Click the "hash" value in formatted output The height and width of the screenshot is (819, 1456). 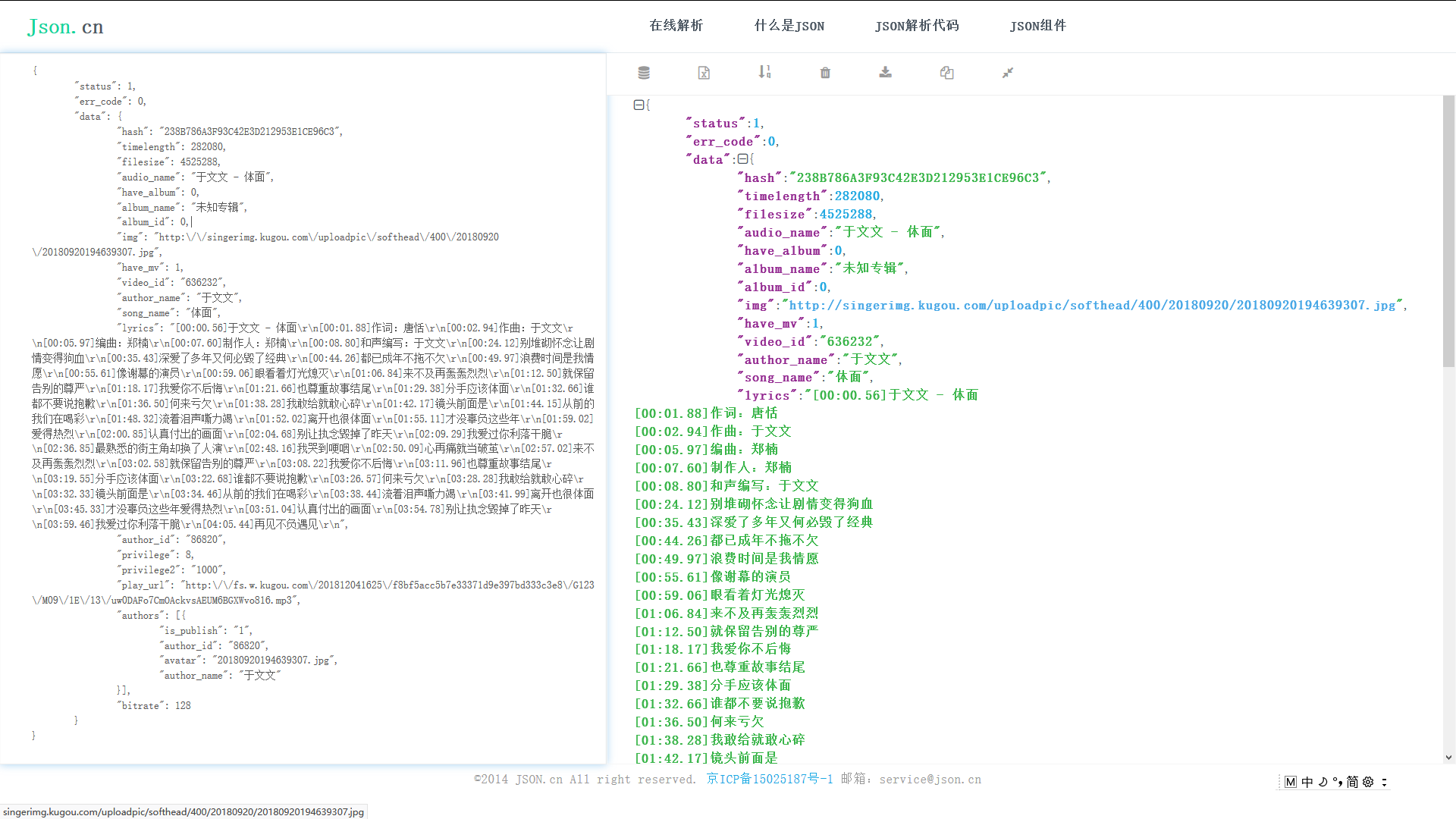pos(918,177)
